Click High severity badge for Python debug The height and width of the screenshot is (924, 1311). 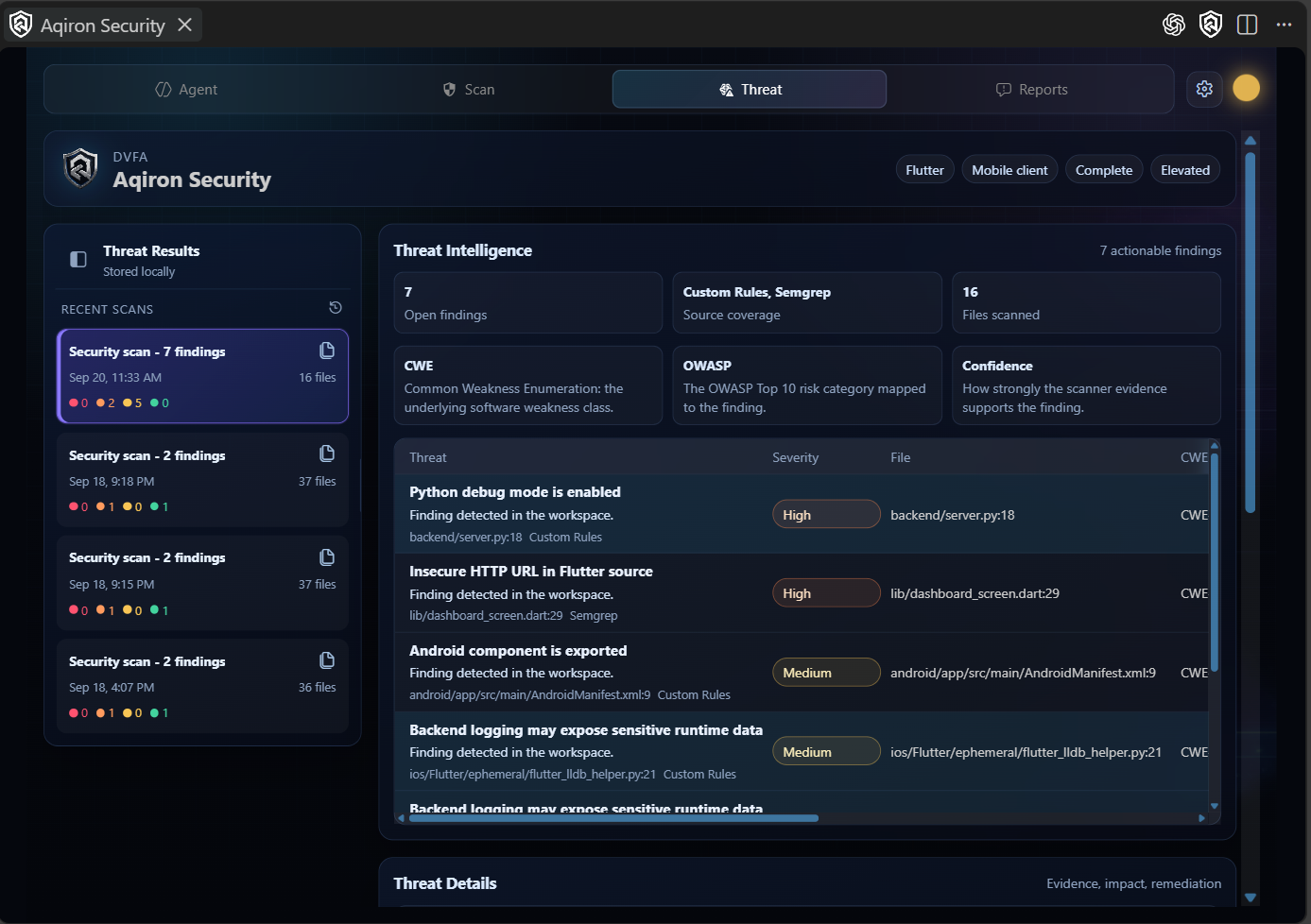(826, 515)
